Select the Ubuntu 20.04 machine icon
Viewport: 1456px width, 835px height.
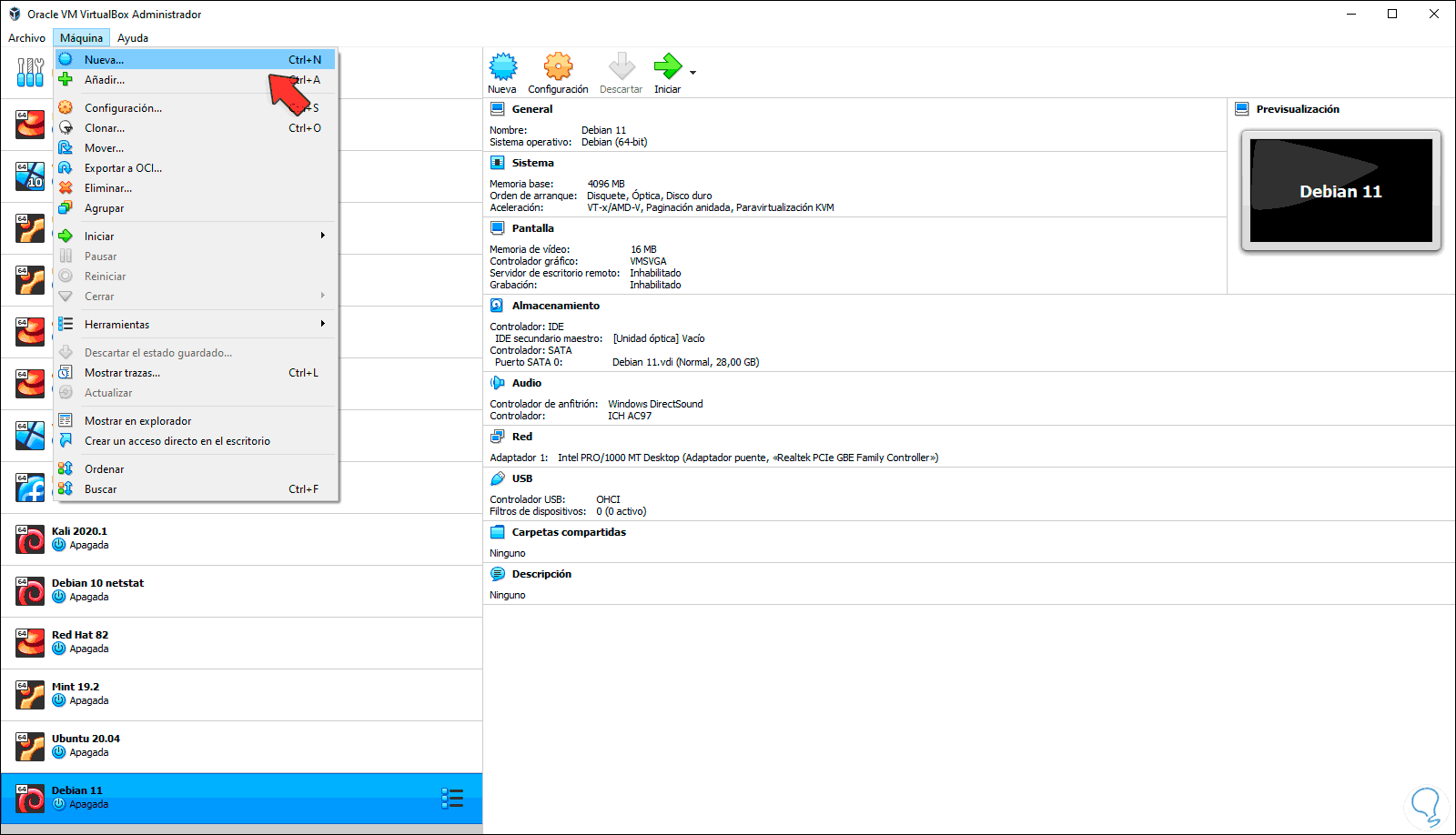[30, 747]
